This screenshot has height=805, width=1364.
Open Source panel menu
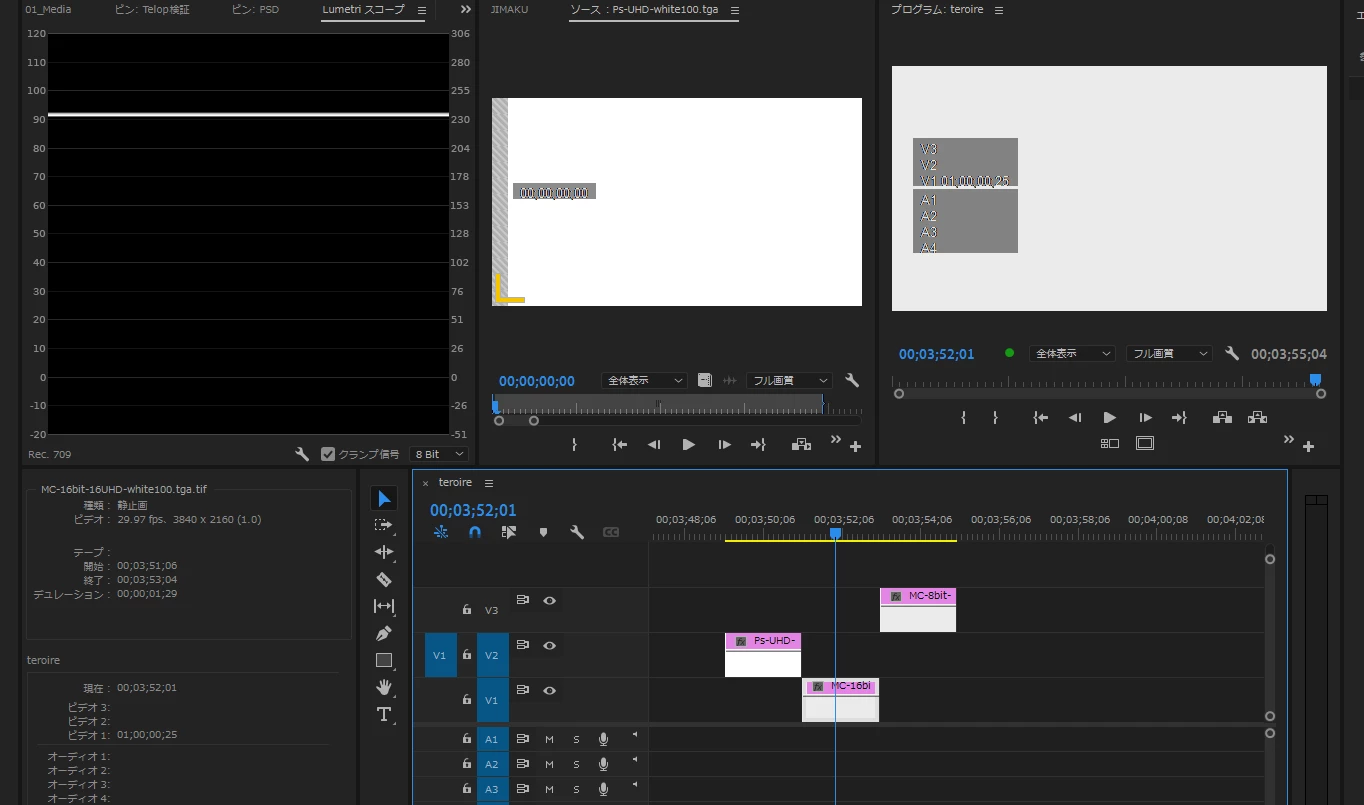tap(735, 10)
